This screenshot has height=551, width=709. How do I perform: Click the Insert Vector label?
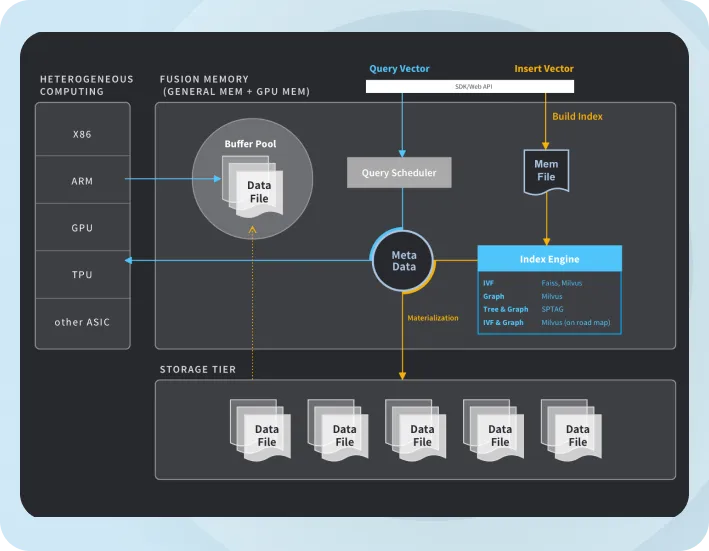click(x=544, y=69)
